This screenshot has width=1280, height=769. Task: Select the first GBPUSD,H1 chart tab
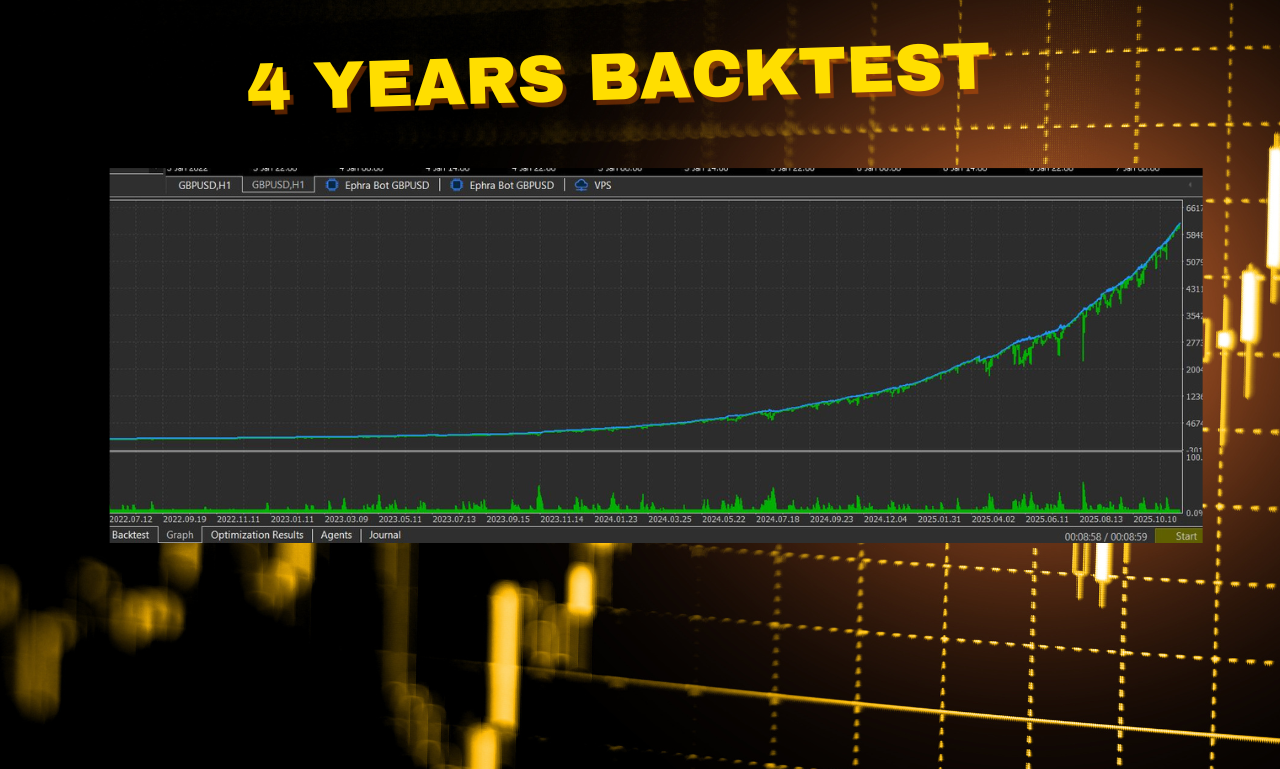pyautogui.click(x=204, y=185)
